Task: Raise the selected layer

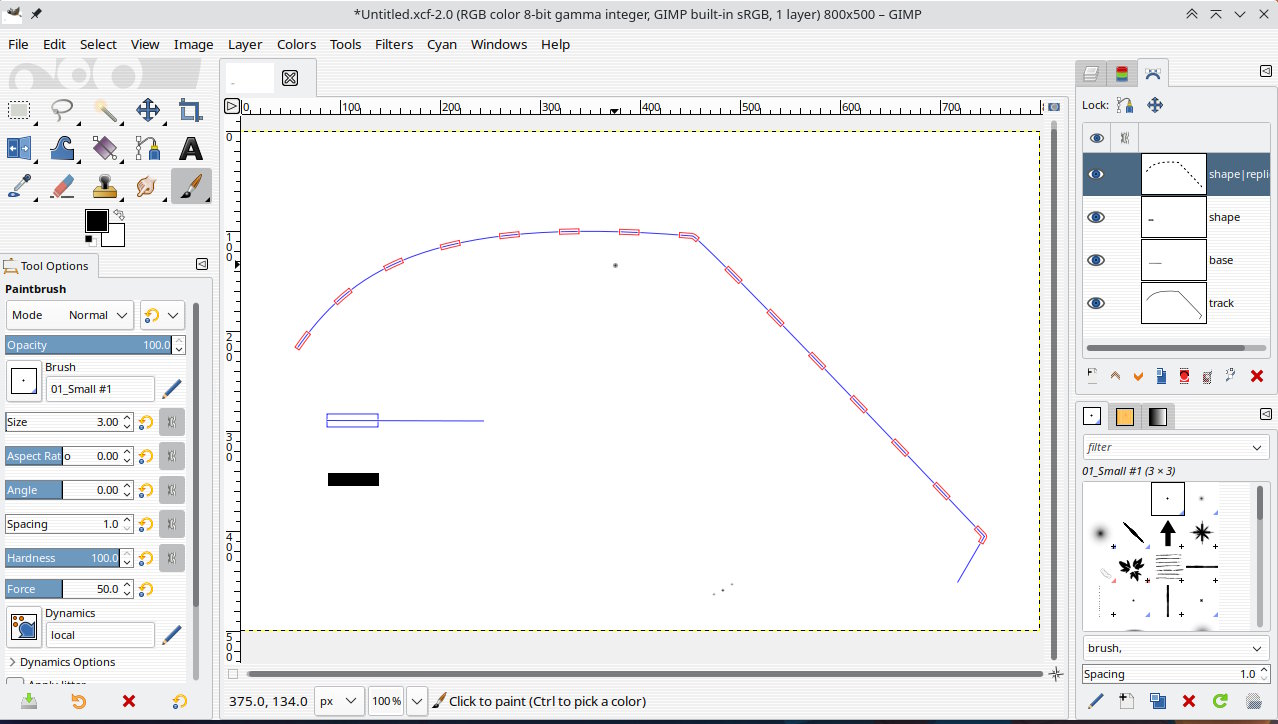Action: pos(1115,376)
